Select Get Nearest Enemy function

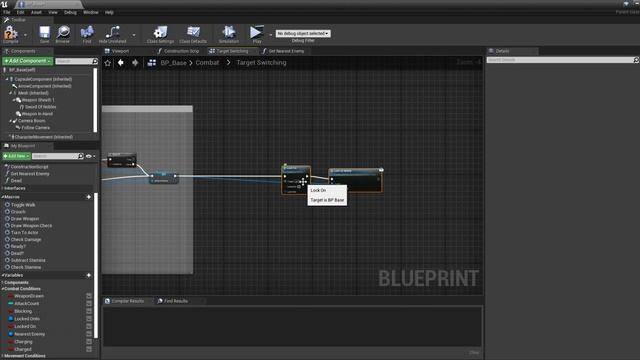pos(30,174)
